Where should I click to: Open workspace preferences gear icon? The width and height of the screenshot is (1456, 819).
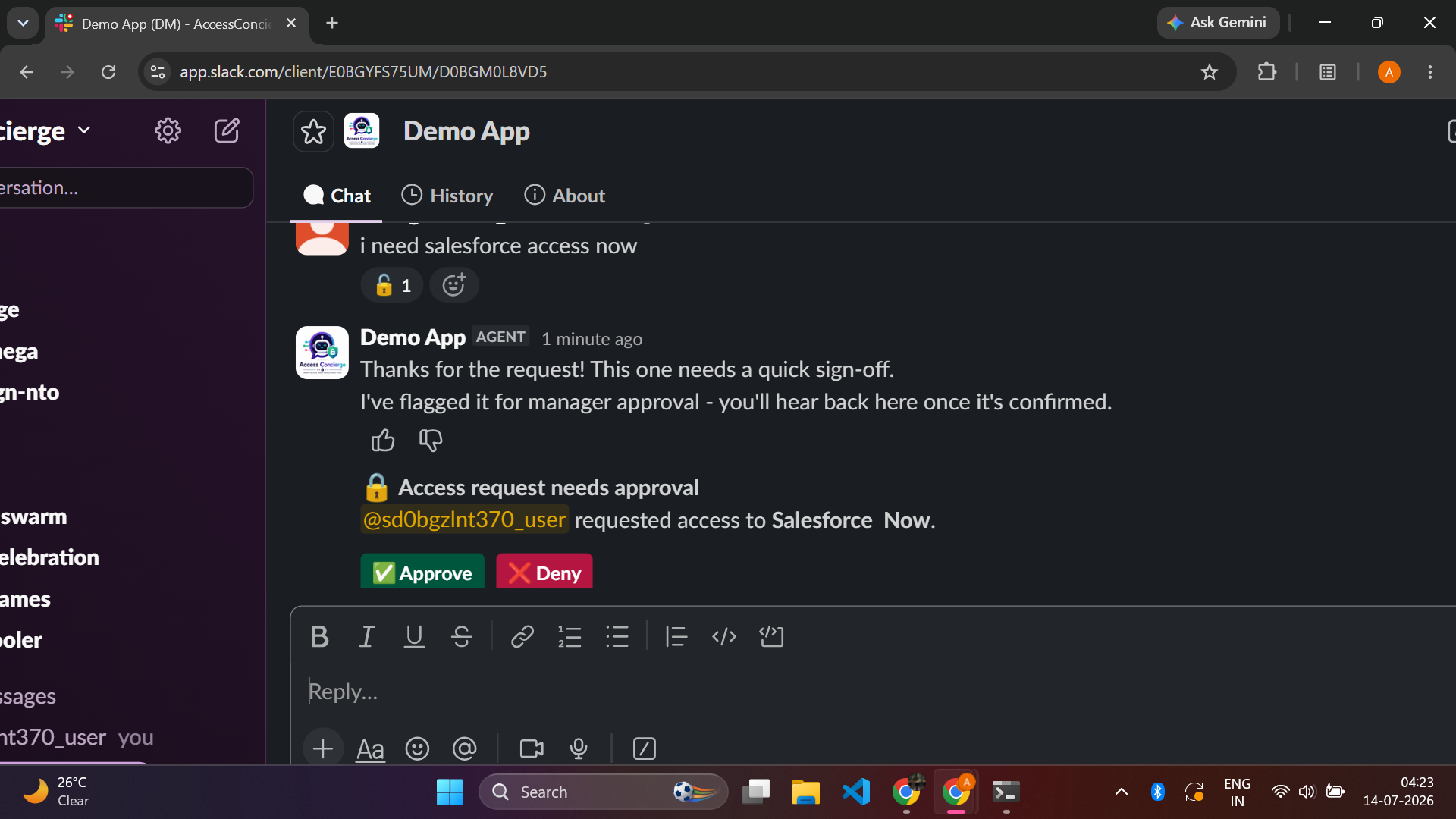point(168,131)
